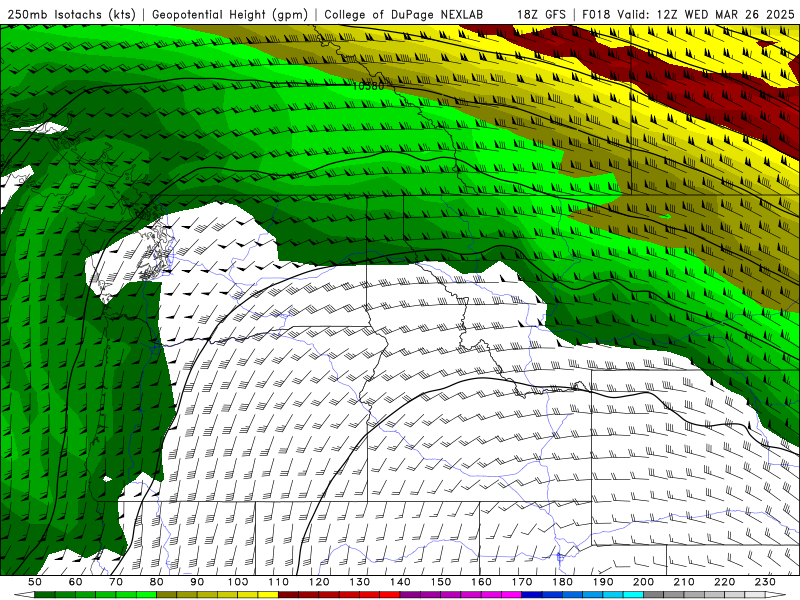Click the 80 value on the color scale
The width and height of the screenshot is (800, 600).
click(157, 582)
